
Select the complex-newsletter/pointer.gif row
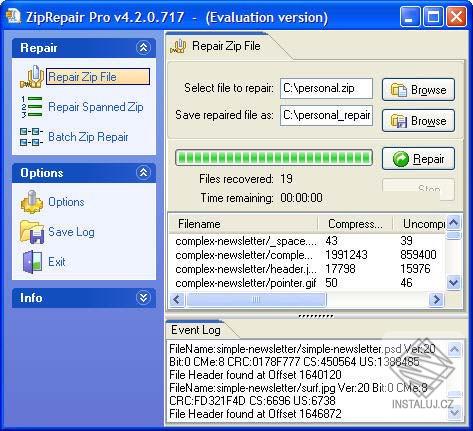[307, 283]
